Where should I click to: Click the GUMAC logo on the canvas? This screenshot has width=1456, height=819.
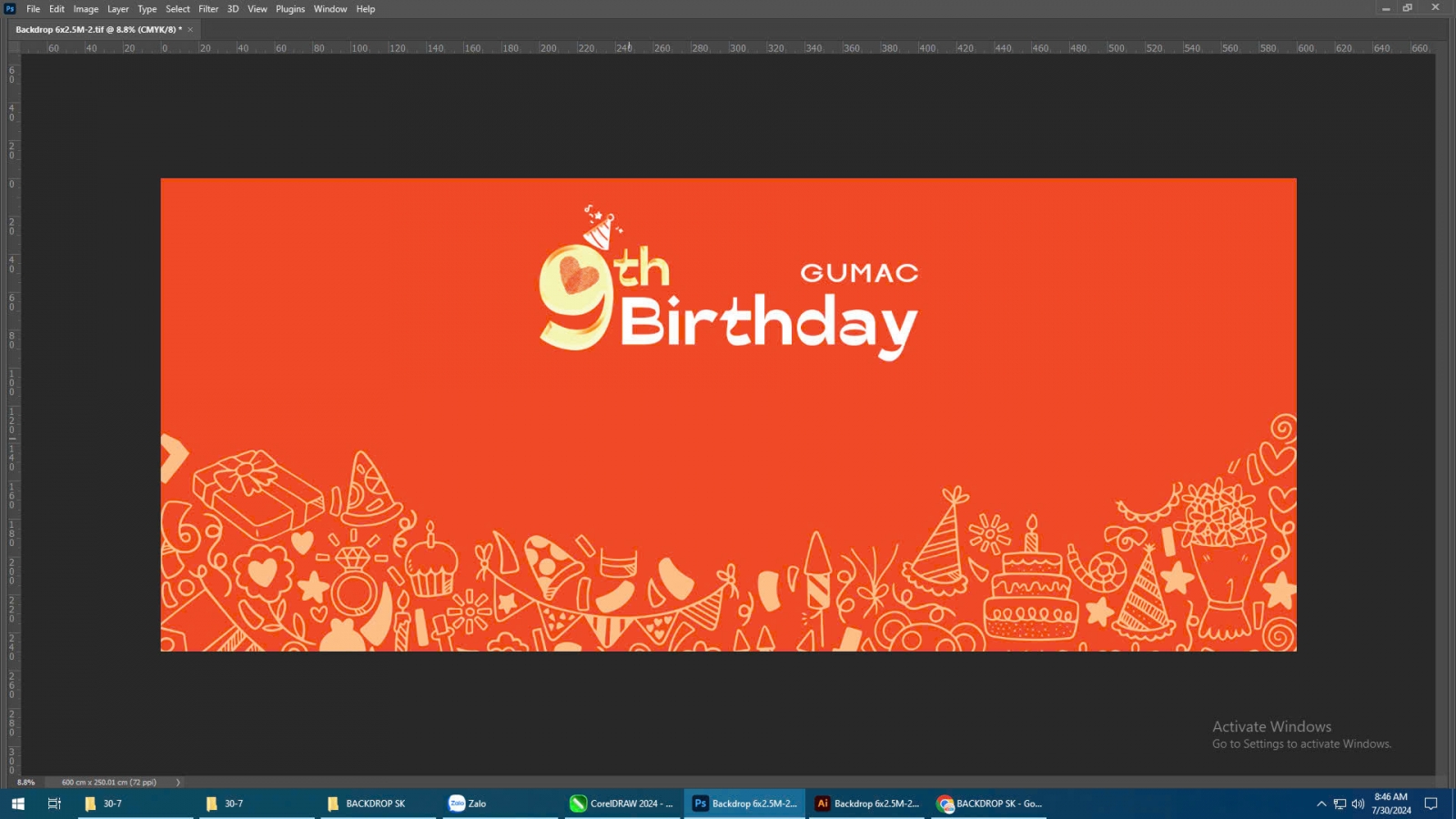(859, 273)
